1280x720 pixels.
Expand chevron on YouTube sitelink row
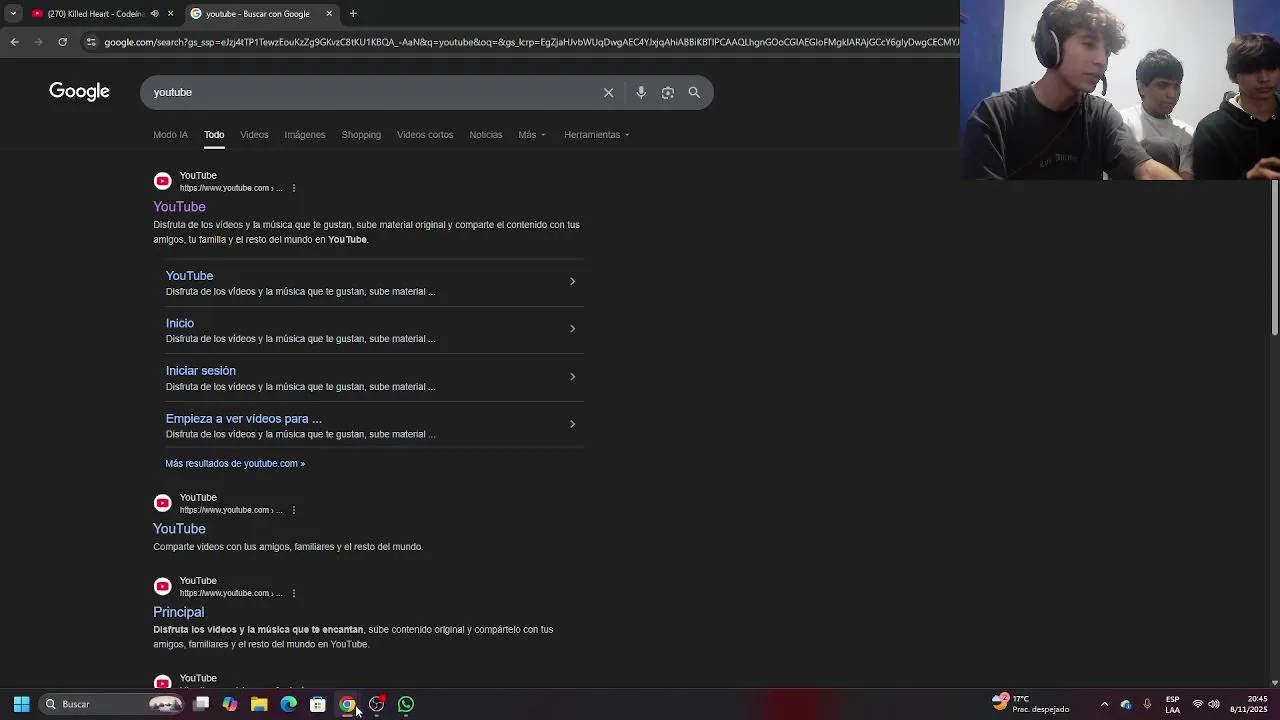(x=572, y=281)
